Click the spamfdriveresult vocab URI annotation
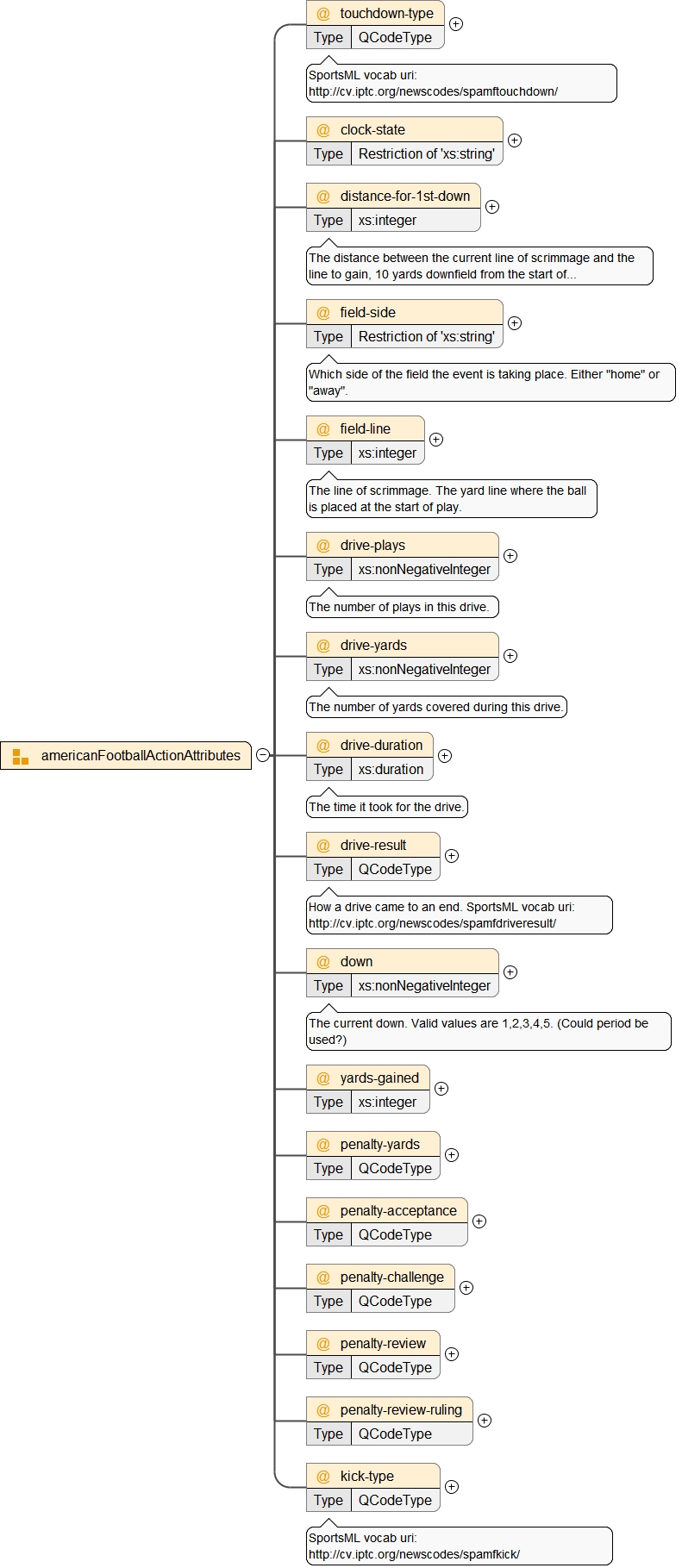The image size is (682, 1568). click(459, 915)
